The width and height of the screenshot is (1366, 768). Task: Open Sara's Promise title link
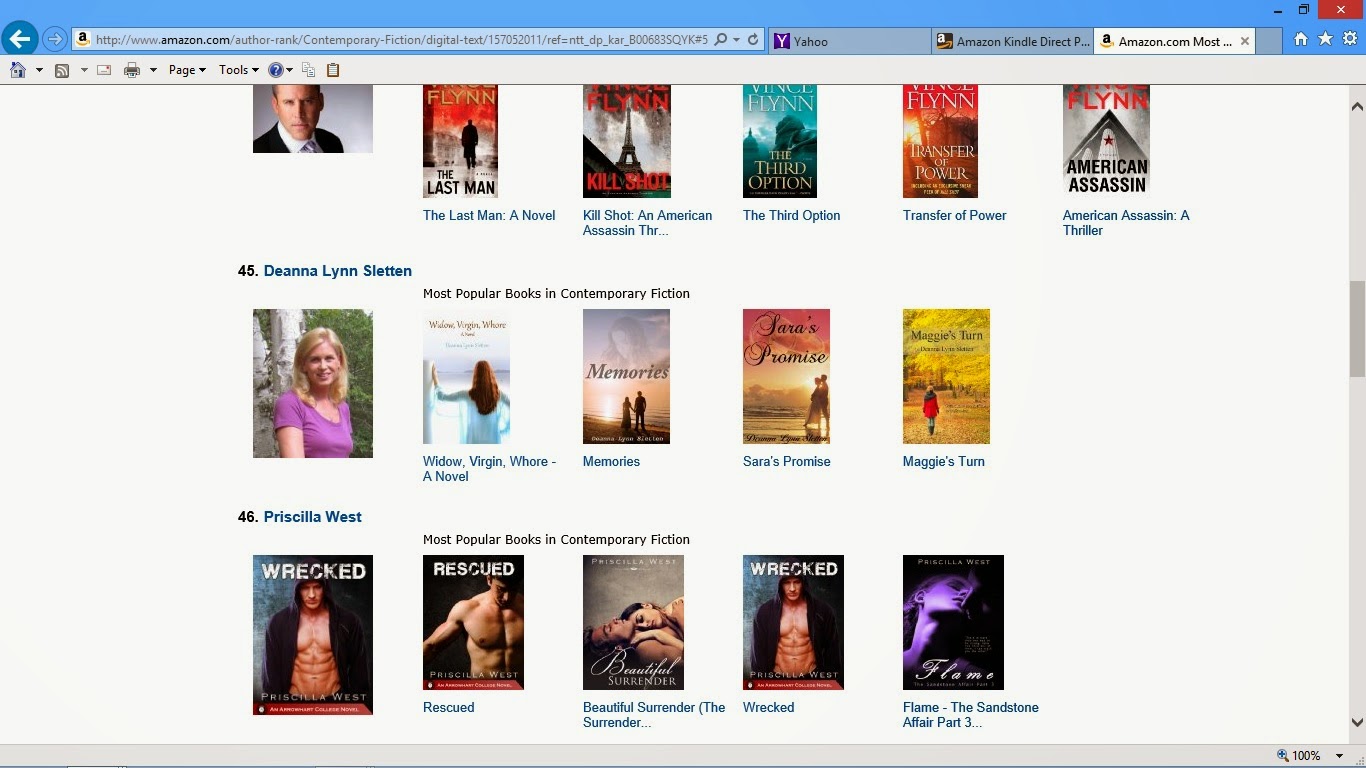(x=786, y=461)
